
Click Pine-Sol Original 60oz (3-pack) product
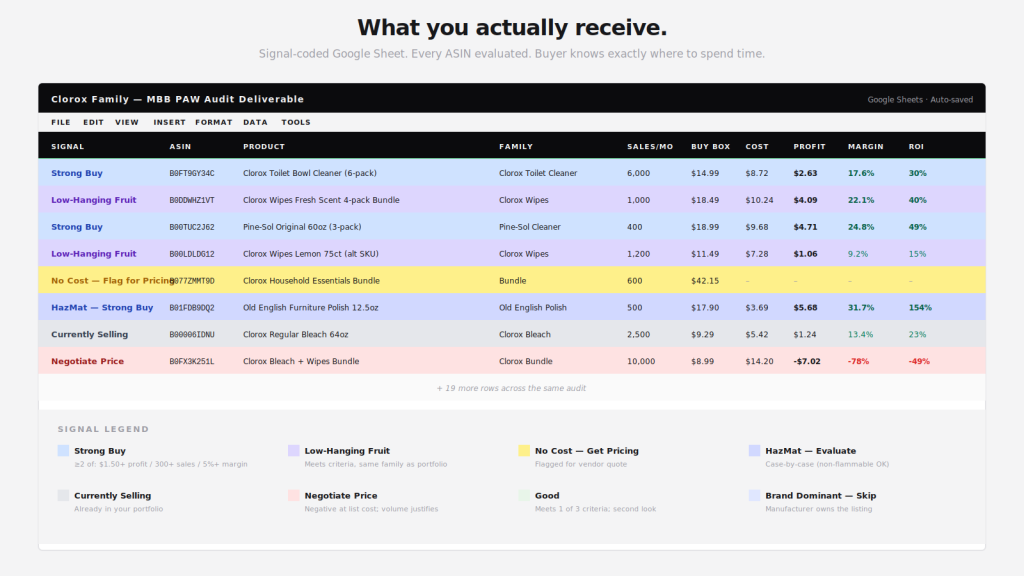point(302,227)
